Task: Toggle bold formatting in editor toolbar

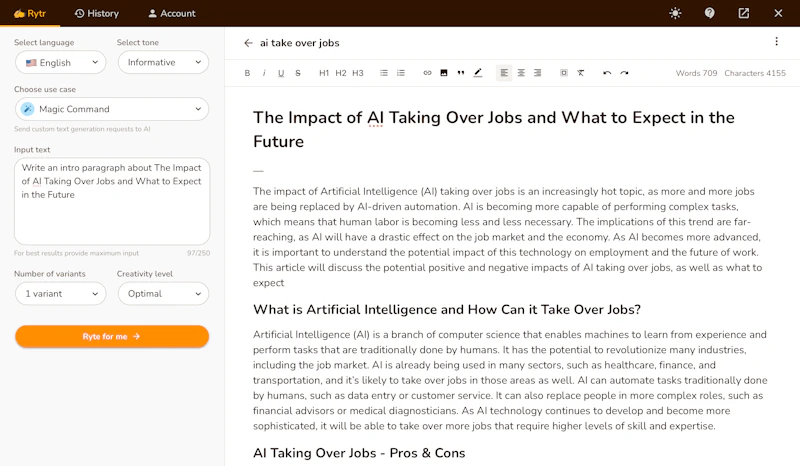Action: coord(248,73)
